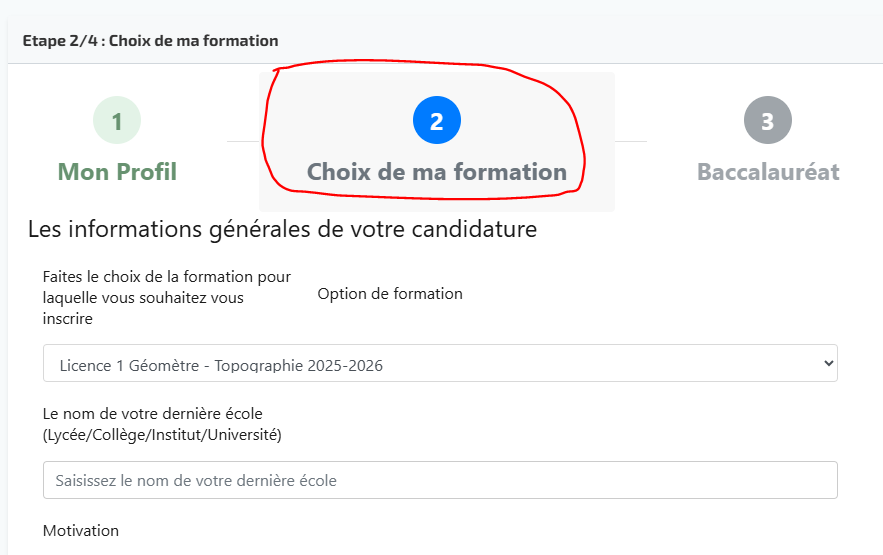Open the formation selection dropdown
The height and width of the screenshot is (555, 883).
(x=440, y=364)
